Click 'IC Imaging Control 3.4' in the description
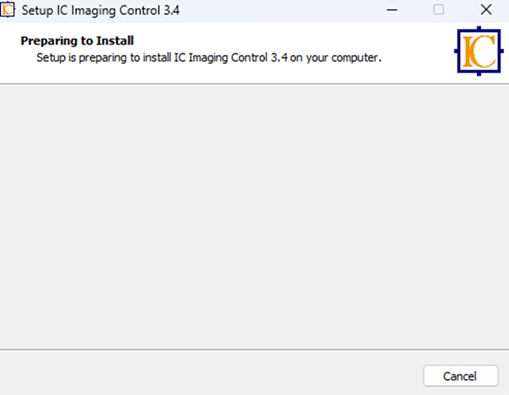 point(231,58)
